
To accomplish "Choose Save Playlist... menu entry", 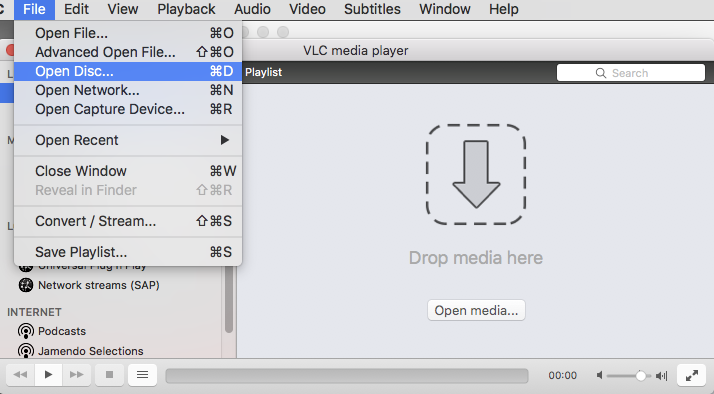I will [128, 252].
